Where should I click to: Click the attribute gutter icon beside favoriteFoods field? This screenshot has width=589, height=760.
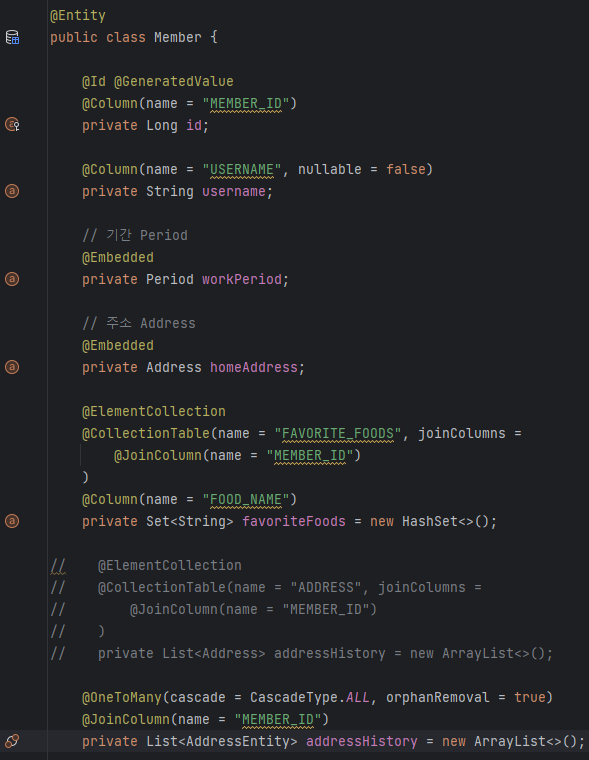coord(12,521)
